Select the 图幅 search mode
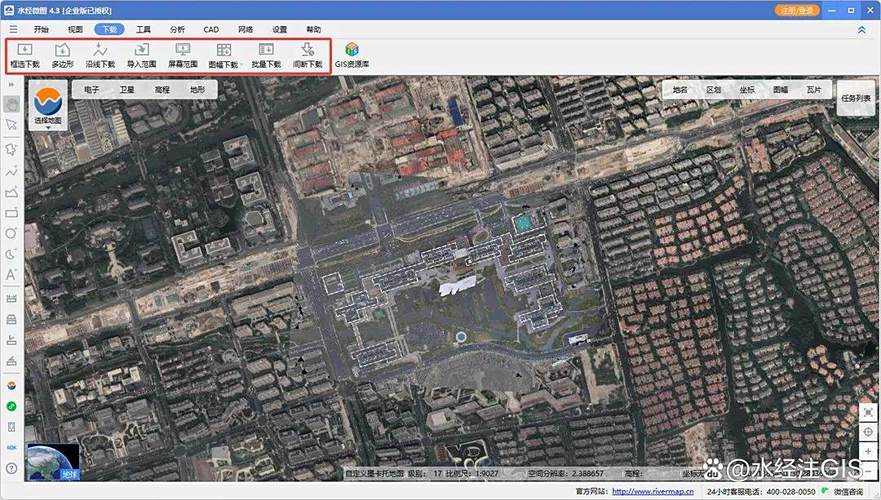881x500 pixels. coord(780,89)
